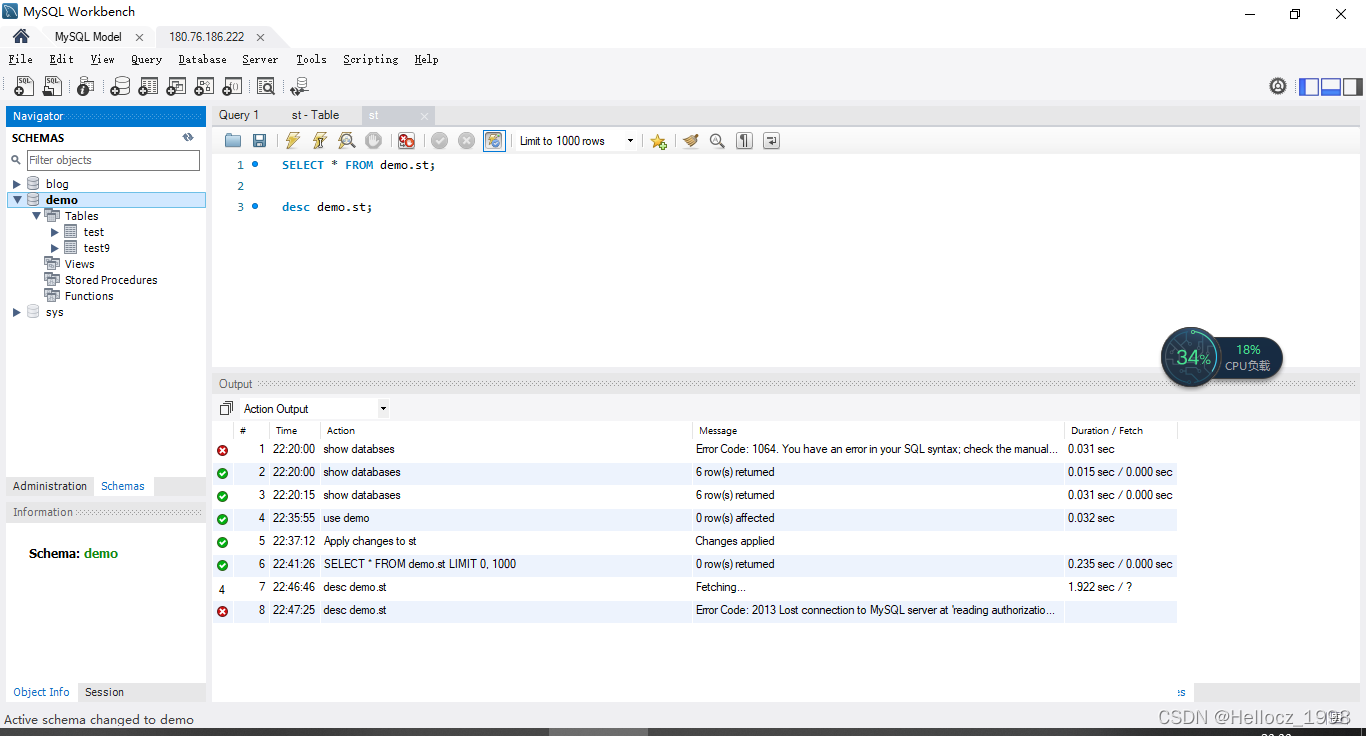Expand the sys schema
Image resolution: width=1366 pixels, height=736 pixels.
click(x=16, y=312)
